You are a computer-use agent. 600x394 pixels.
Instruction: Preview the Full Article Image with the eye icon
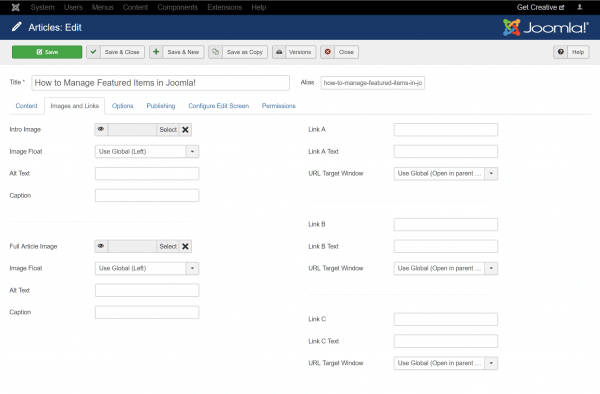pos(101,246)
